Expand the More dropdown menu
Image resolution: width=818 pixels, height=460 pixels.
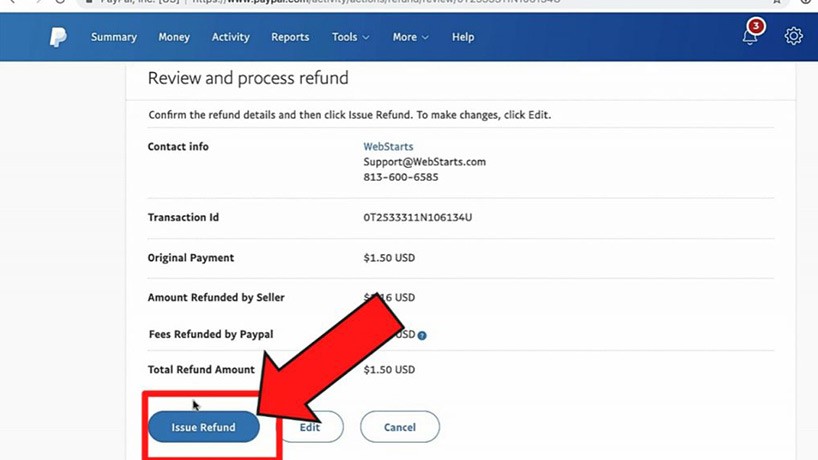[x=410, y=37]
